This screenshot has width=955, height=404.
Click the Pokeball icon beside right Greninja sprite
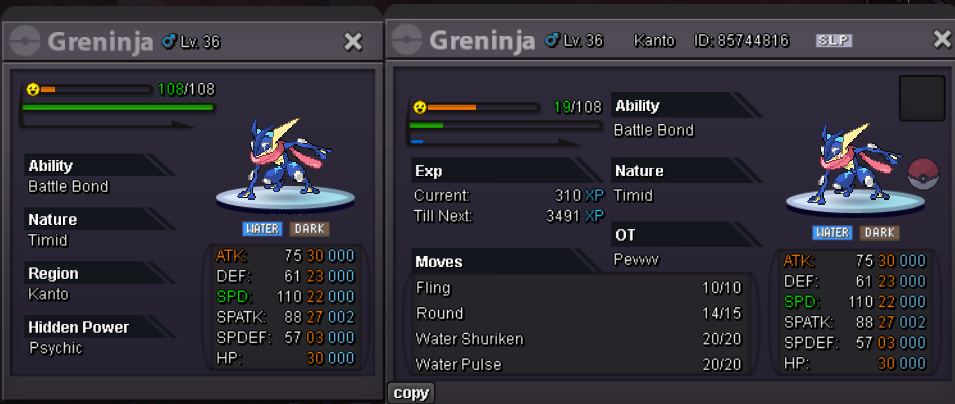coord(923,174)
